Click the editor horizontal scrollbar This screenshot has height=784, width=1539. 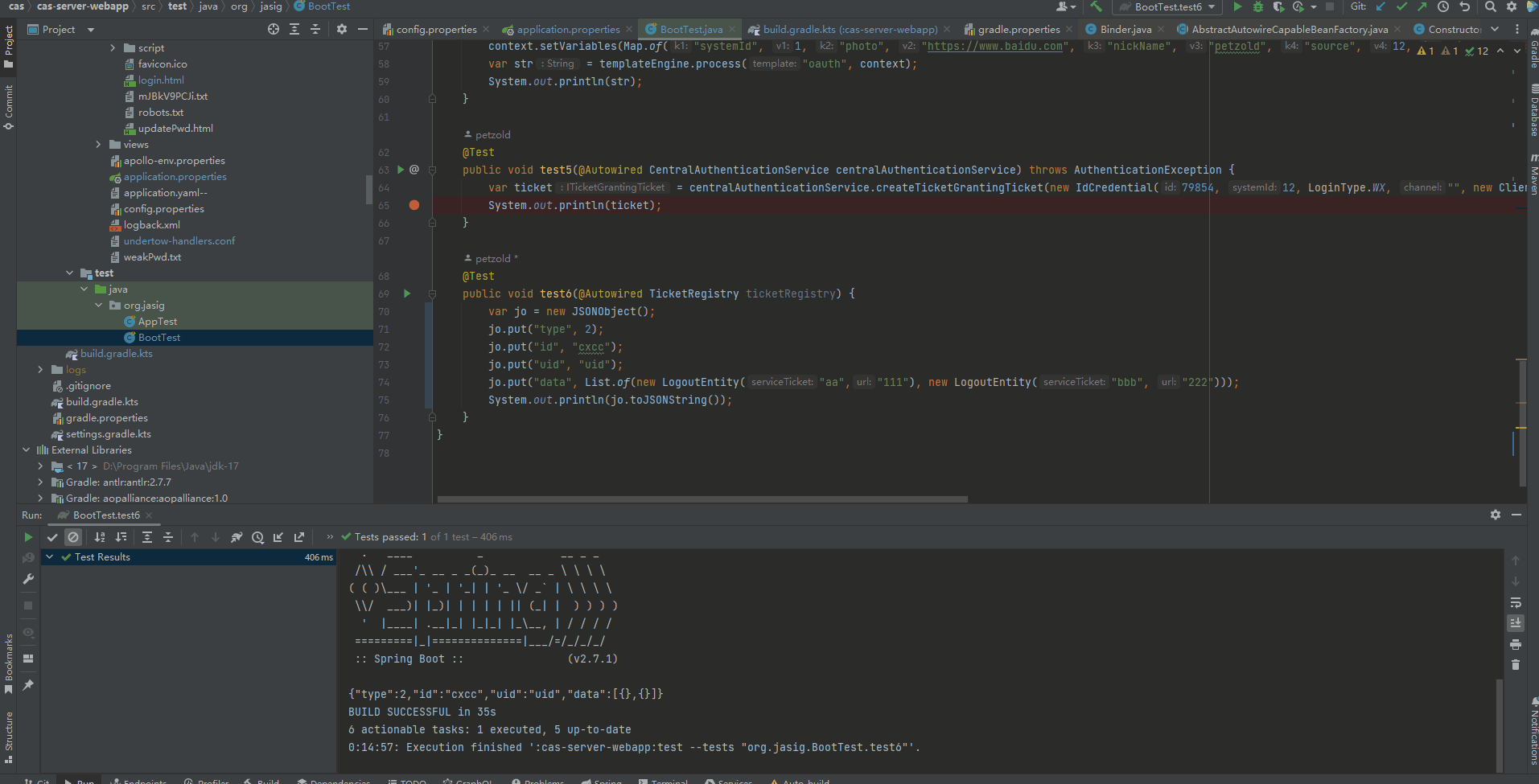702,499
